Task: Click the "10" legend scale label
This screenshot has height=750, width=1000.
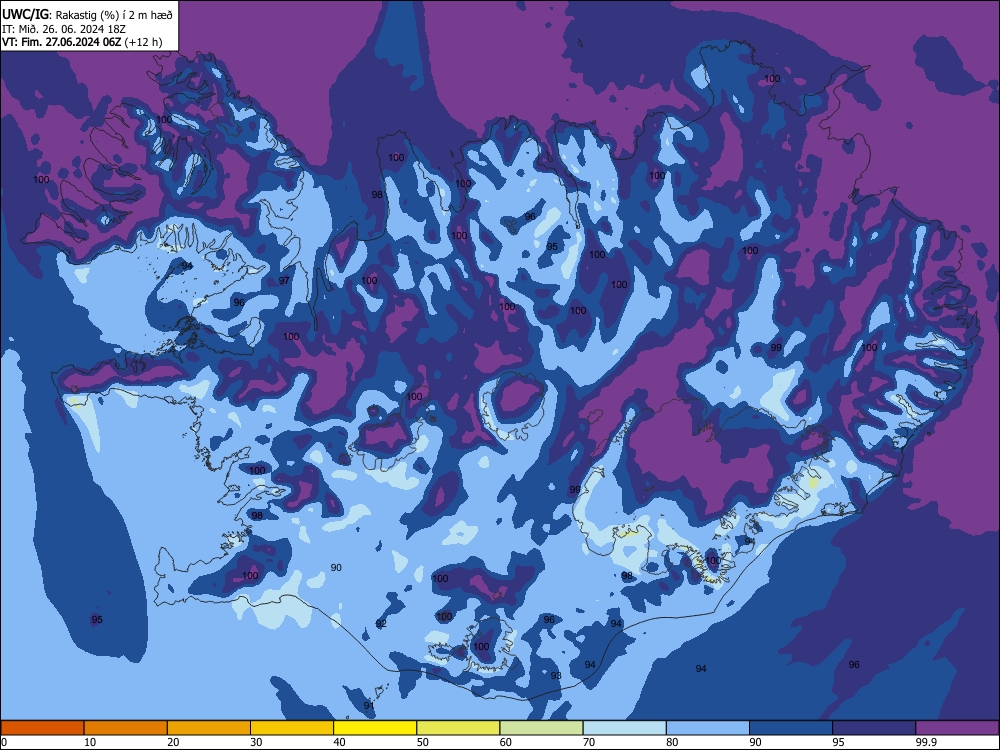Action: (90, 742)
